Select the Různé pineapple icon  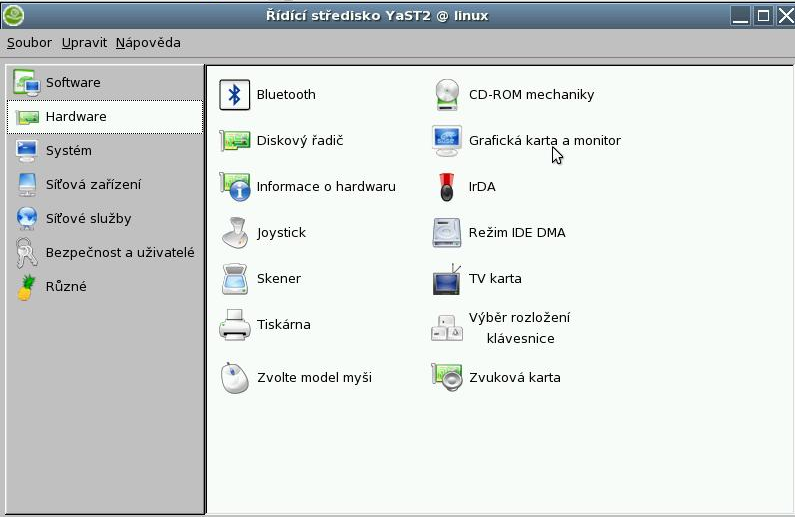pyautogui.click(x=26, y=287)
